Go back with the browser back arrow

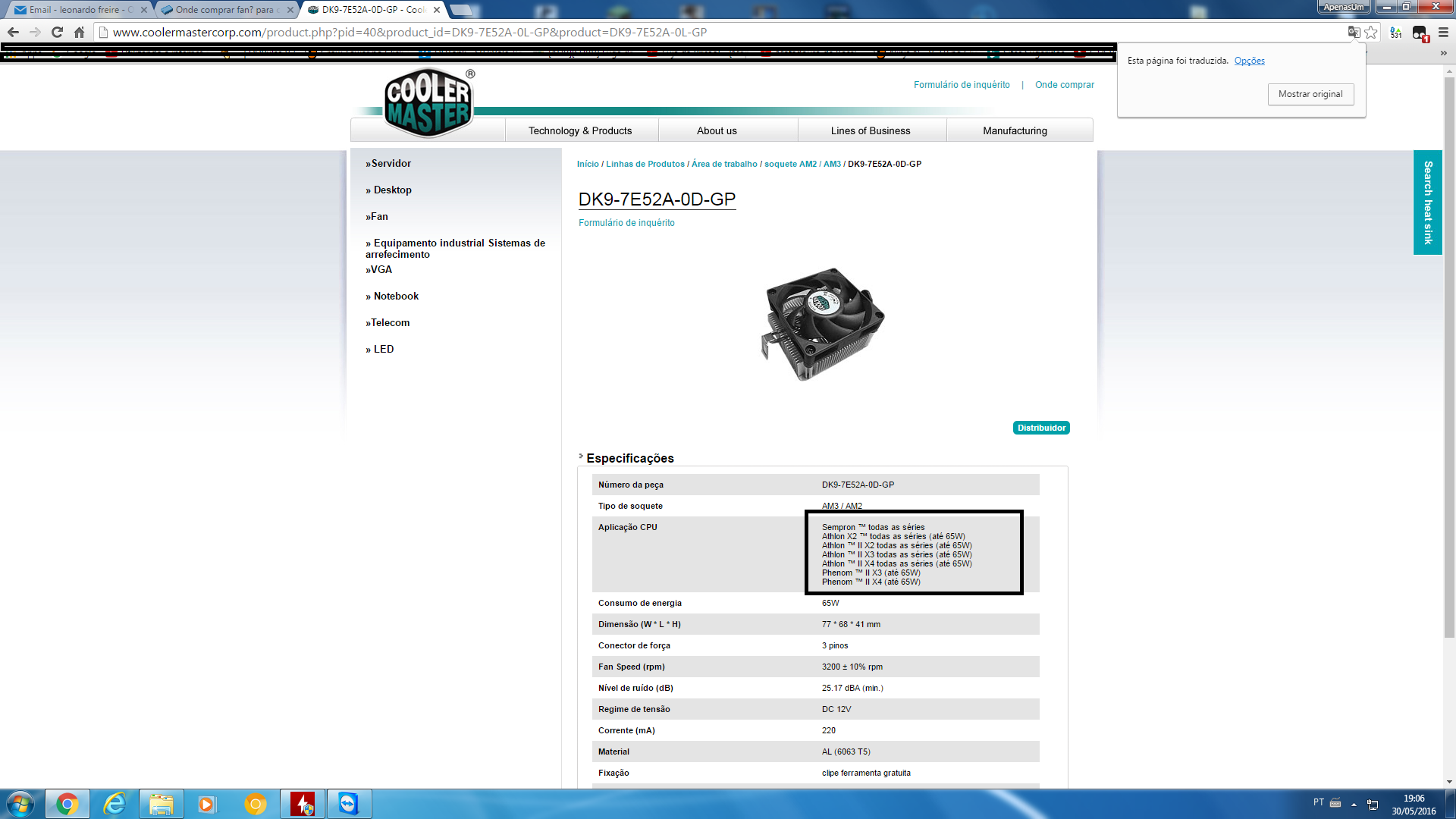(x=13, y=32)
